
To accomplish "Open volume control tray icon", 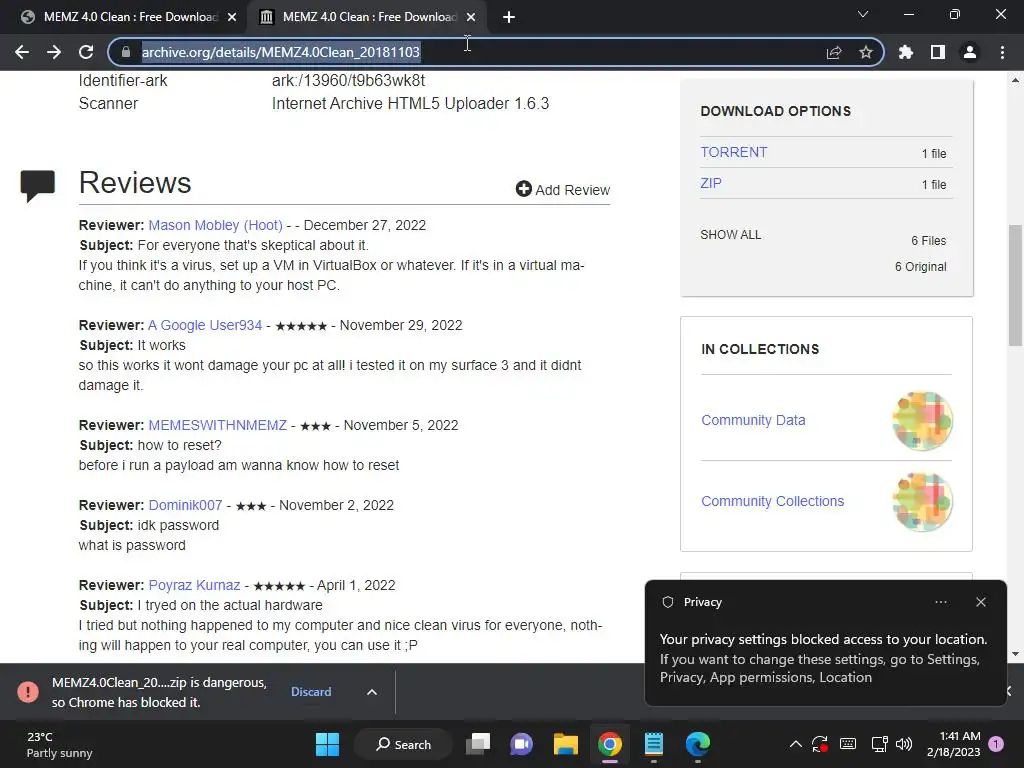I will pos(904,744).
